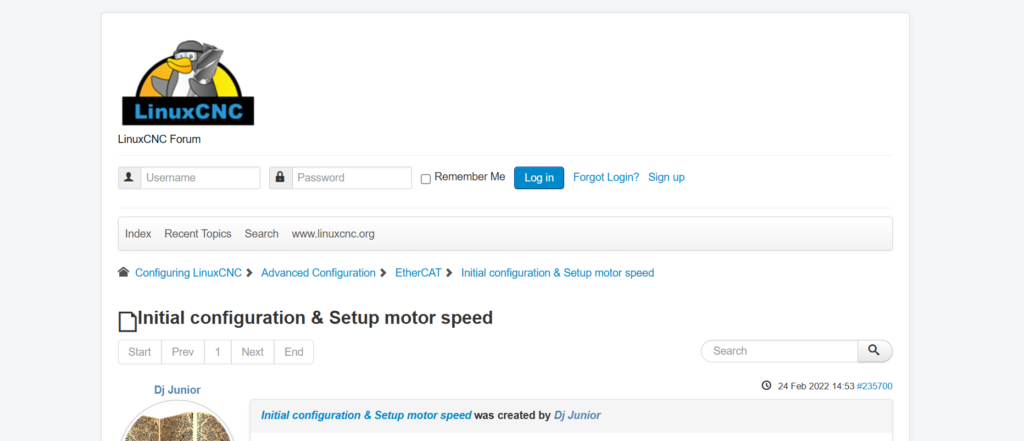This screenshot has width=1024, height=441.
Task: Open post permalink #235700
Action: tap(874, 386)
